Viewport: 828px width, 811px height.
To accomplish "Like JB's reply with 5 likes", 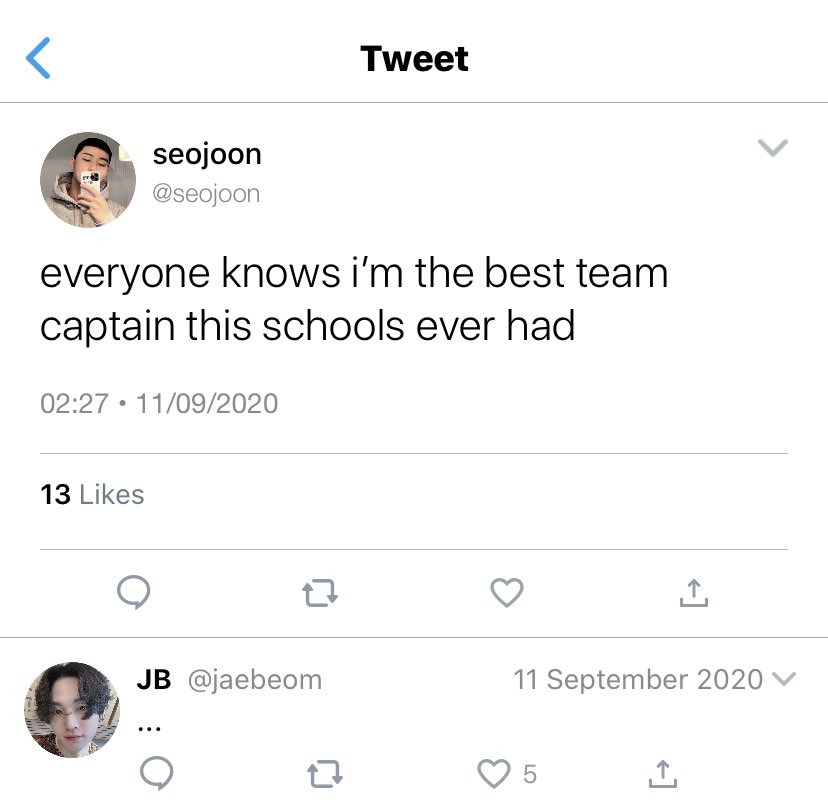I will click(x=494, y=774).
